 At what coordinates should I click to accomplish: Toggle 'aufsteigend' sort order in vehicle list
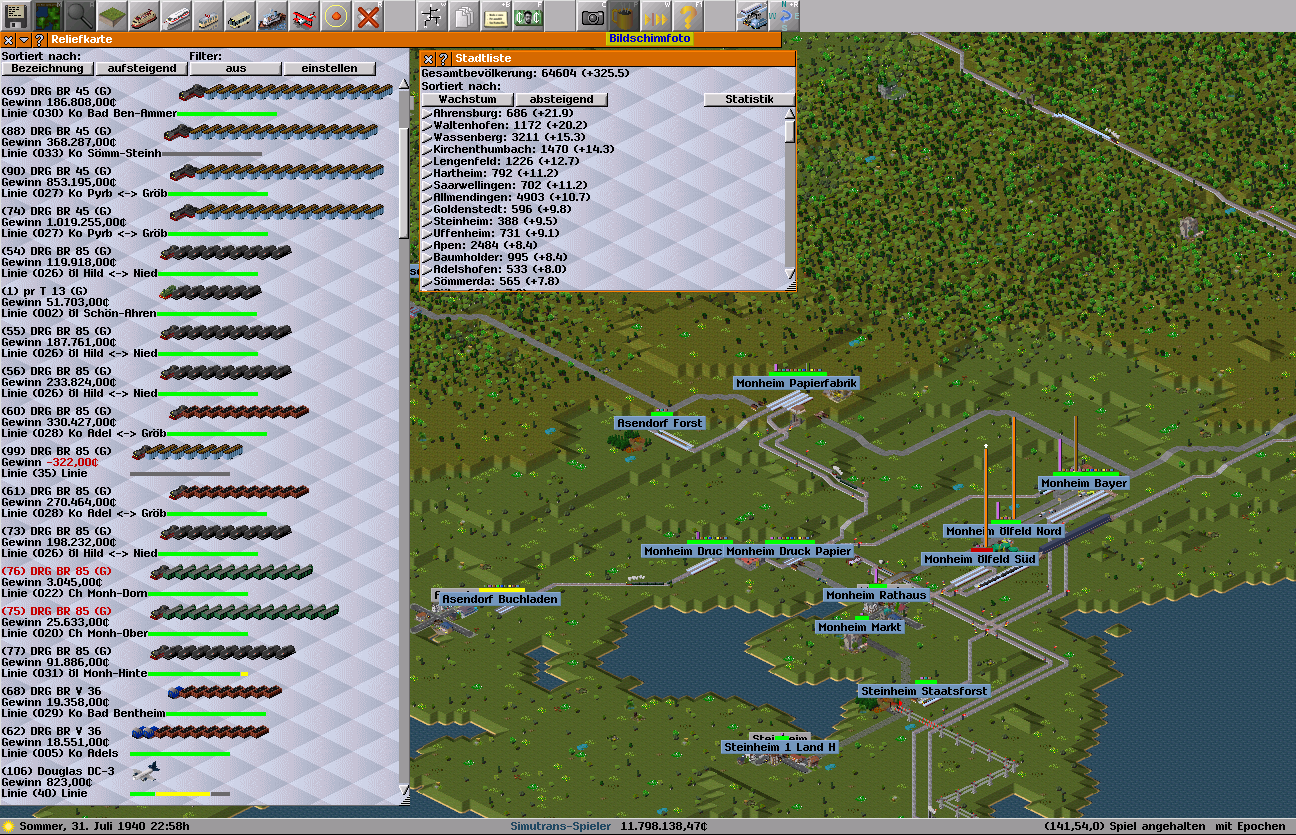pyautogui.click(x=142, y=68)
